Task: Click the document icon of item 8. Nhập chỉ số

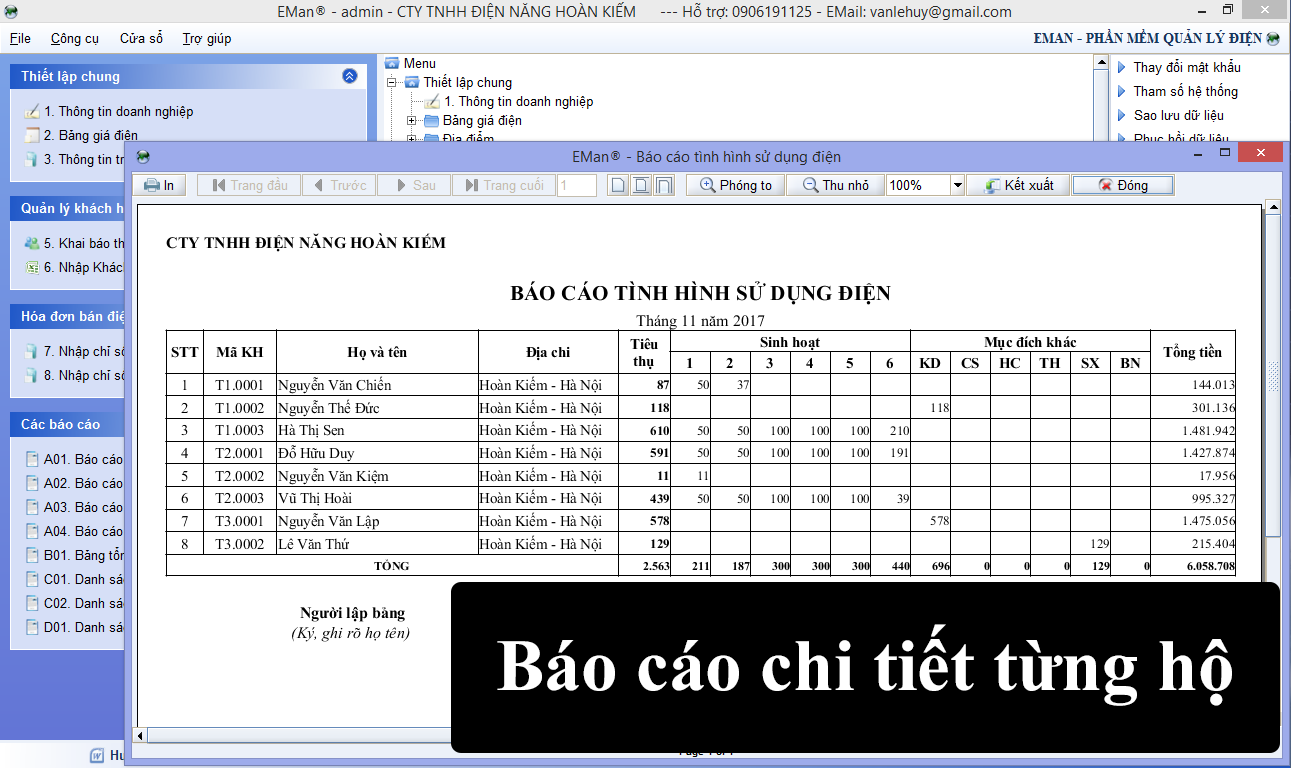Action: click(x=32, y=375)
